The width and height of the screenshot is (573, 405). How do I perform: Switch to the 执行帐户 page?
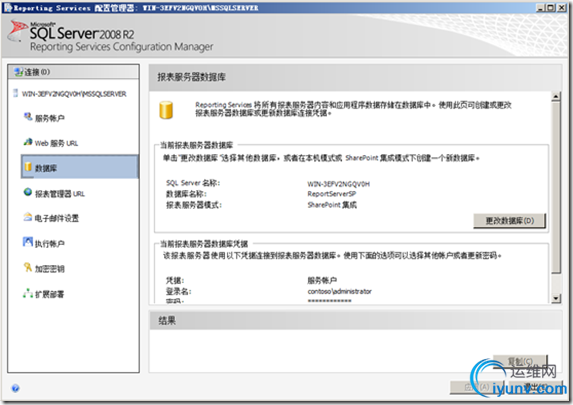(50, 243)
